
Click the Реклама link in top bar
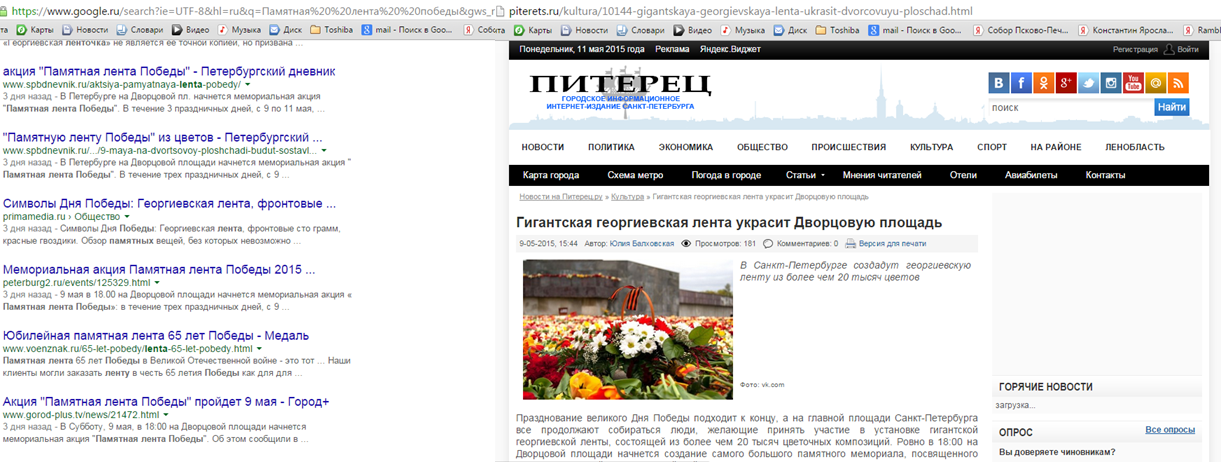pyautogui.click(x=672, y=49)
